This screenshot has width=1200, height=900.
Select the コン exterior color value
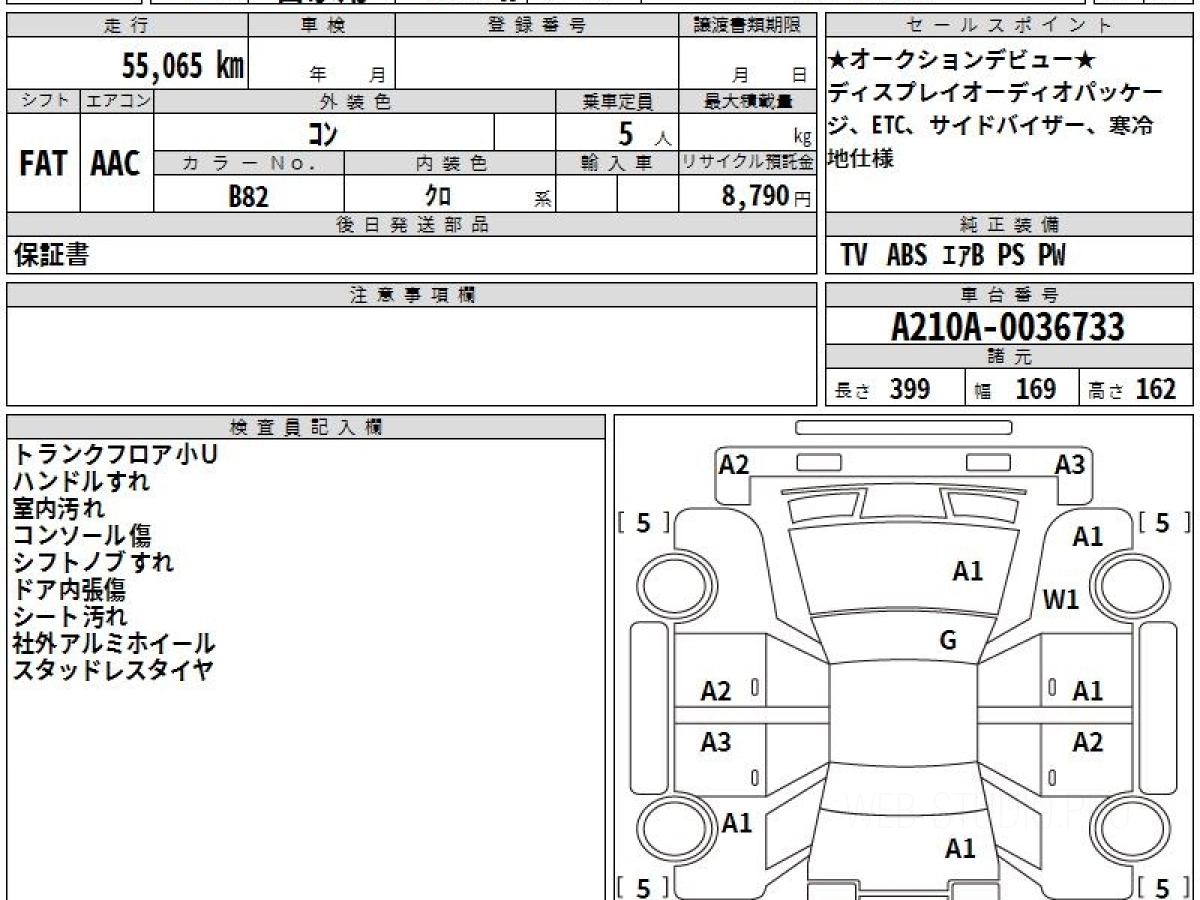tap(322, 133)
